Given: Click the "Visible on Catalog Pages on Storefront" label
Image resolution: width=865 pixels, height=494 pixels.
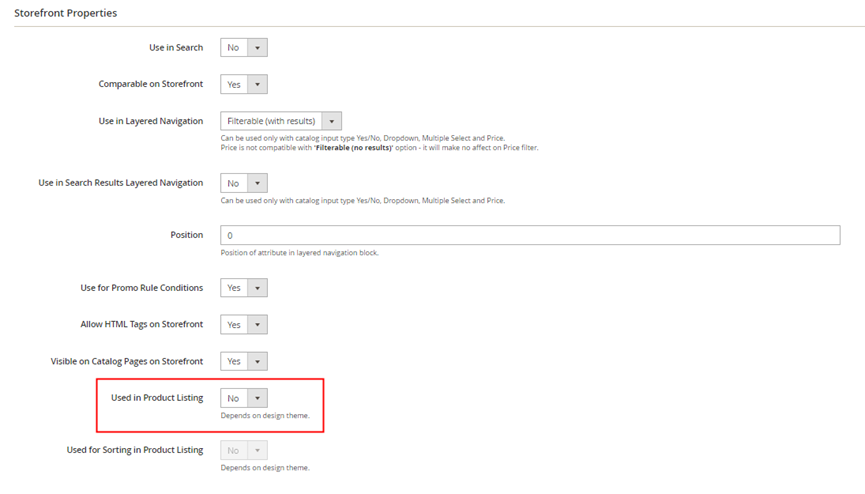Looking at the screenshot, I should tap(127, 361).
